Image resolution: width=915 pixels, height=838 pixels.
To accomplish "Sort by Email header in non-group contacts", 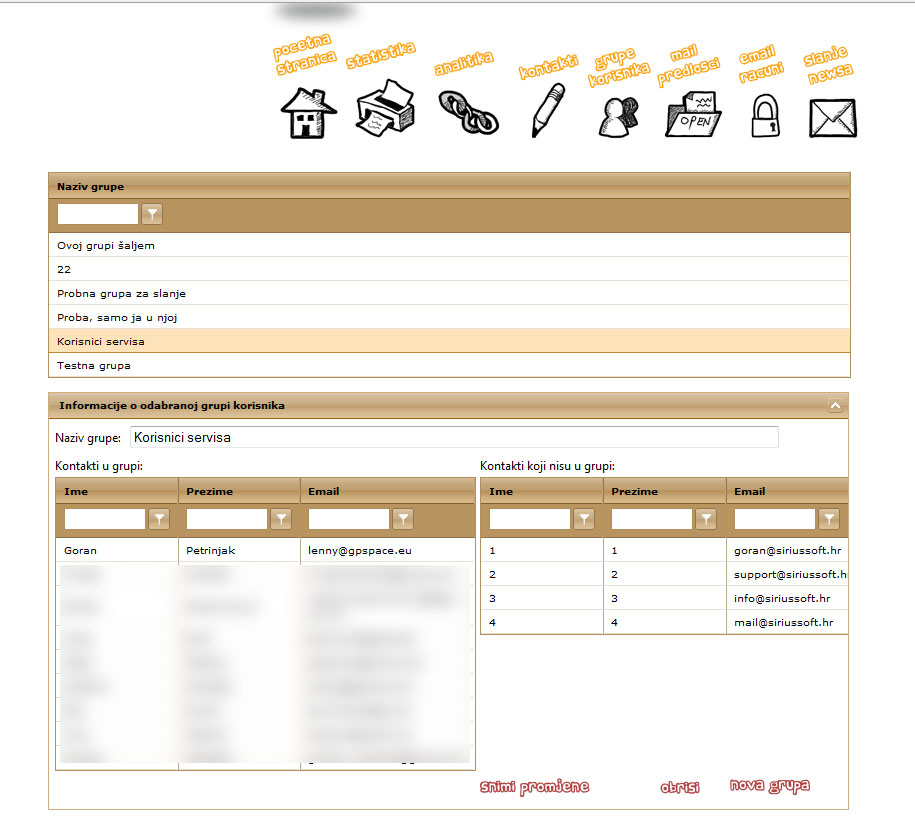I will tap(787, 491).
